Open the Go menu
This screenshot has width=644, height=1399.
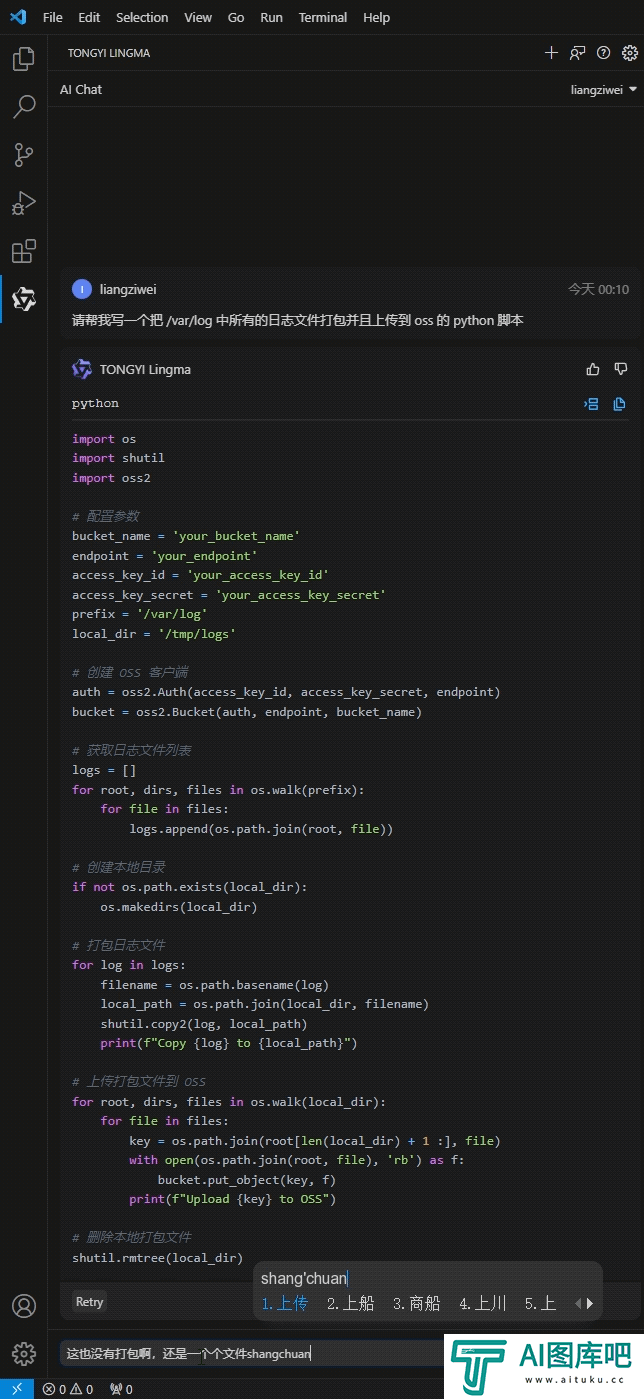point(236,17)
